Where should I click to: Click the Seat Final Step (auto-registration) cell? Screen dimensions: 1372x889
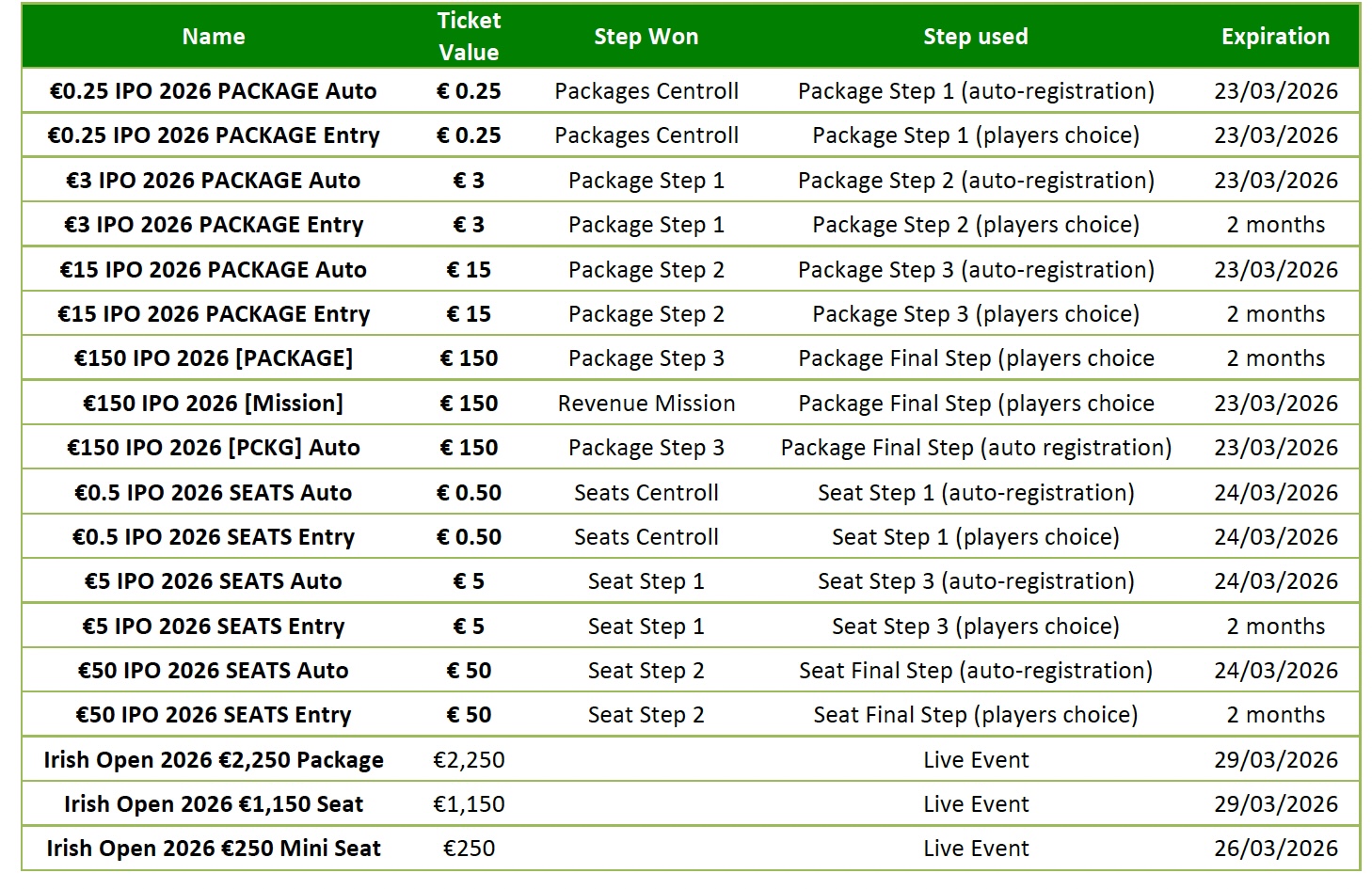click(x=975, y=671)
